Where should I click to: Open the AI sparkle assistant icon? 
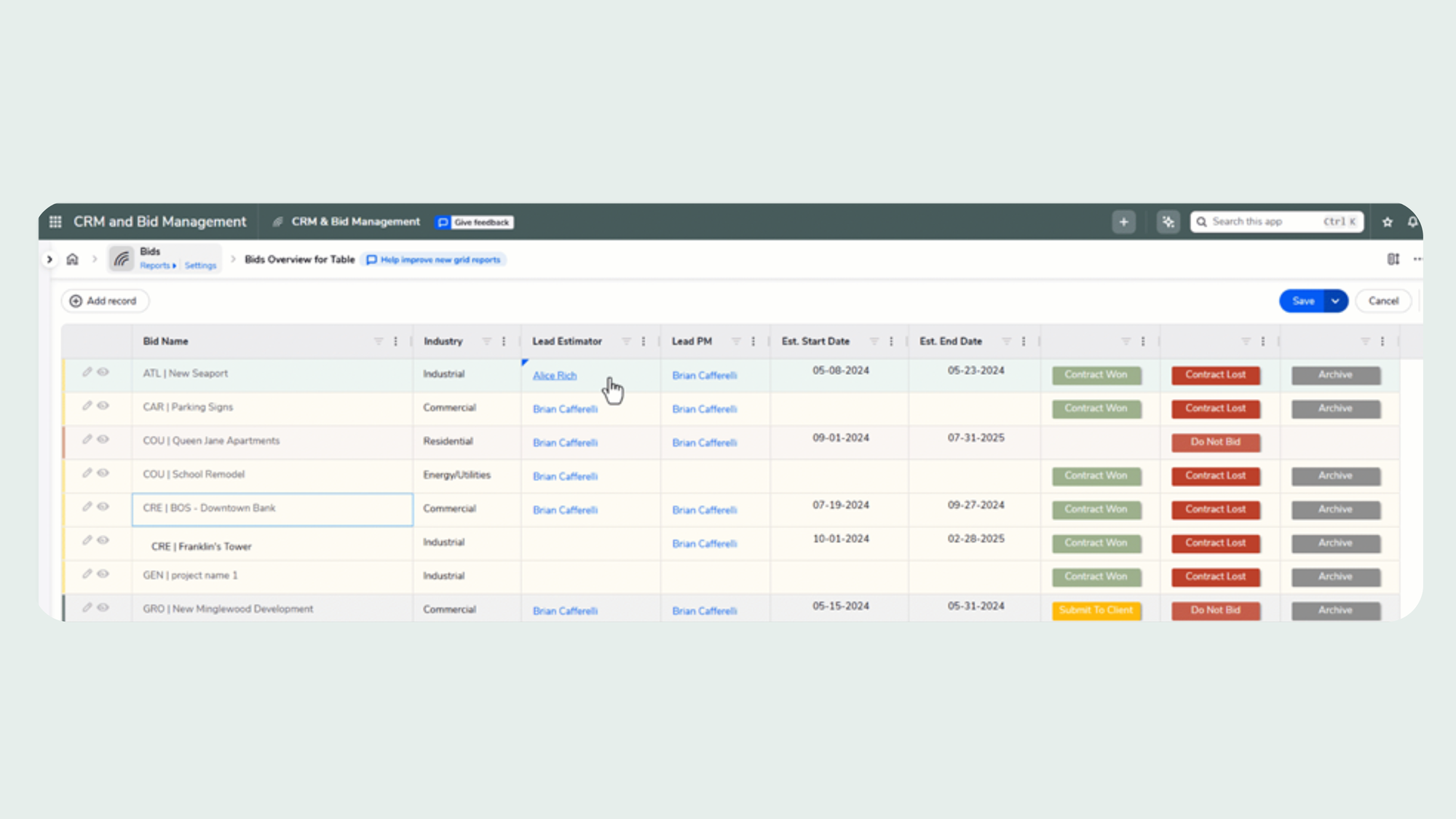[1168, 222]
